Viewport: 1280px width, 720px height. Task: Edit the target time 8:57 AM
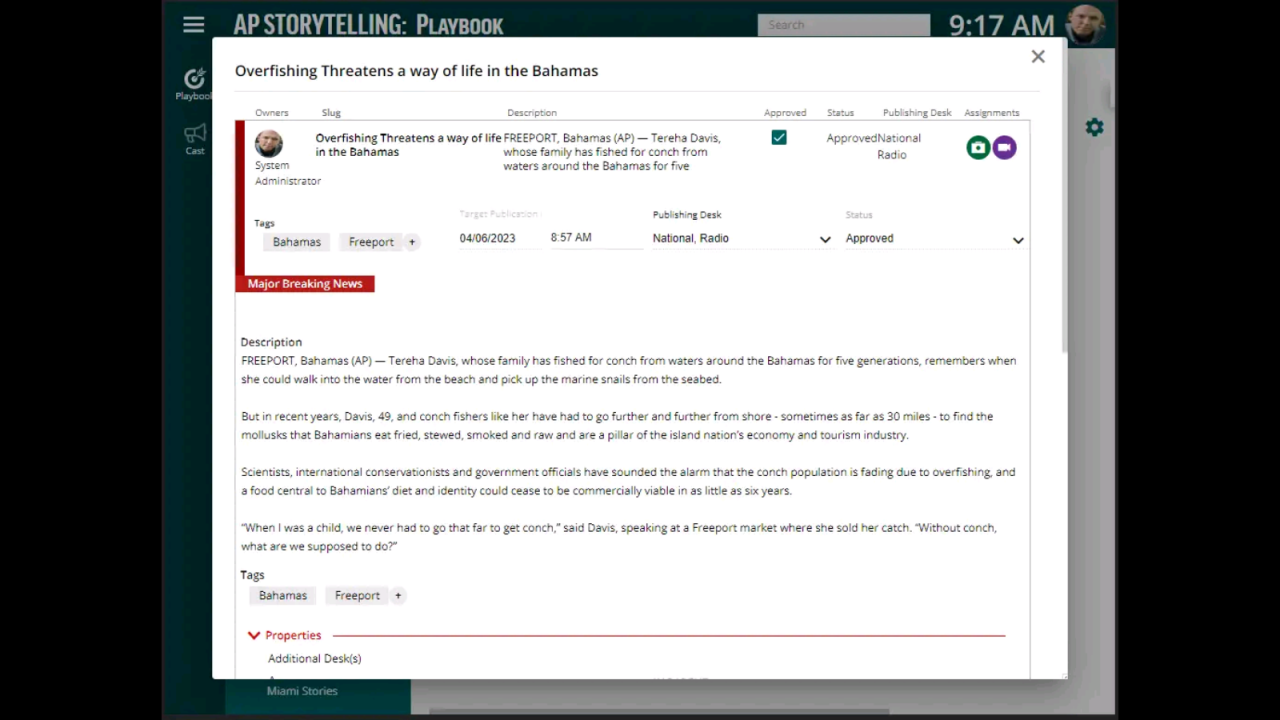pos(571,238)
